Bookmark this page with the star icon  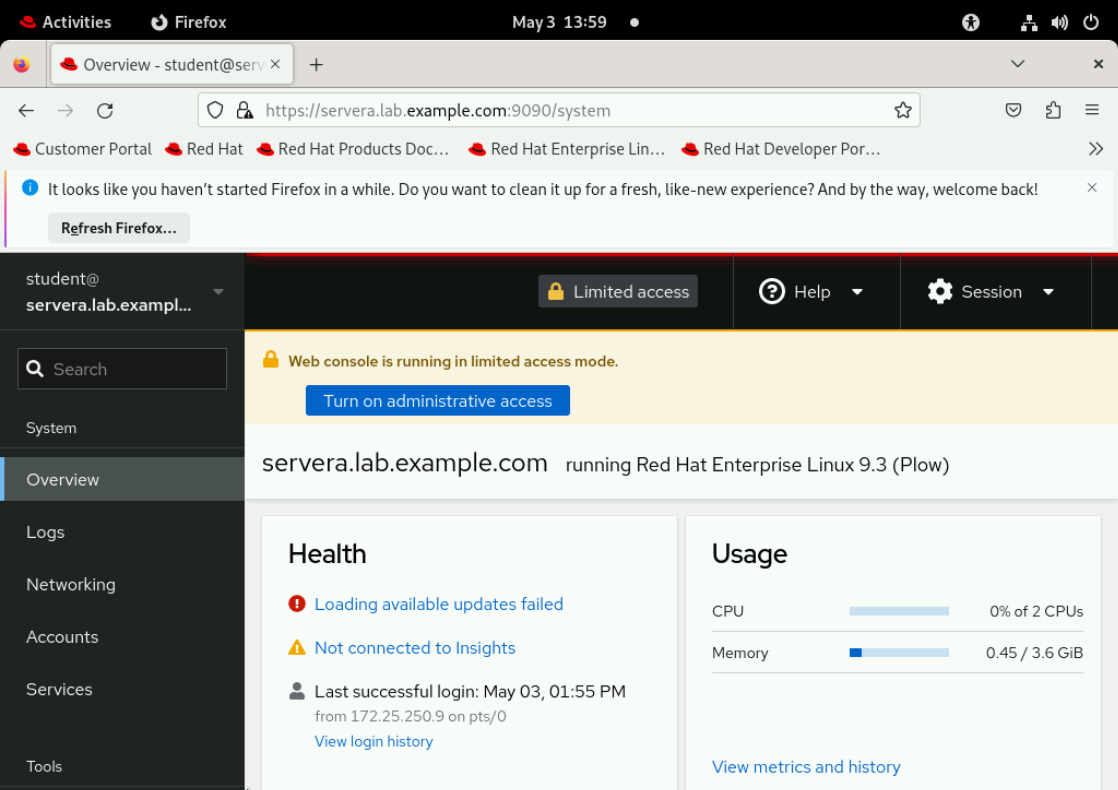pyautogui.click(x=902, y=111)
